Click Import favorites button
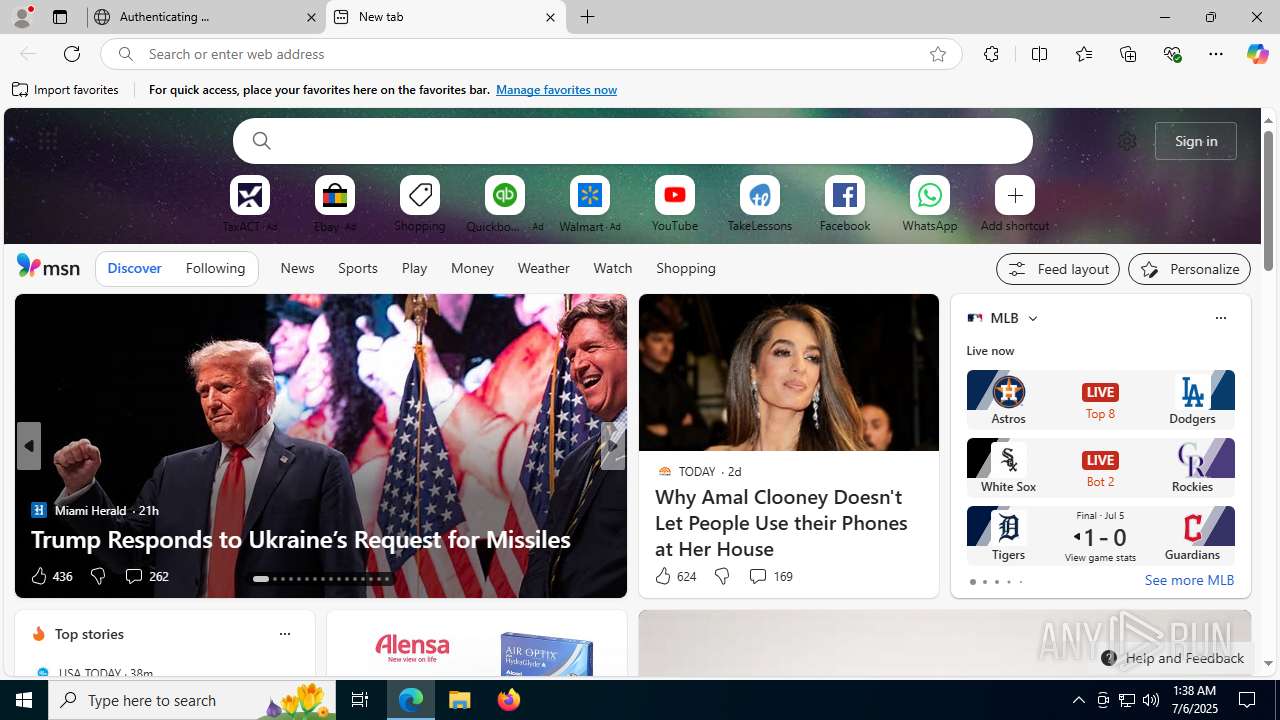Image resolution: width=1280 pixels, height=720 pixels. (x=65, y=90)
